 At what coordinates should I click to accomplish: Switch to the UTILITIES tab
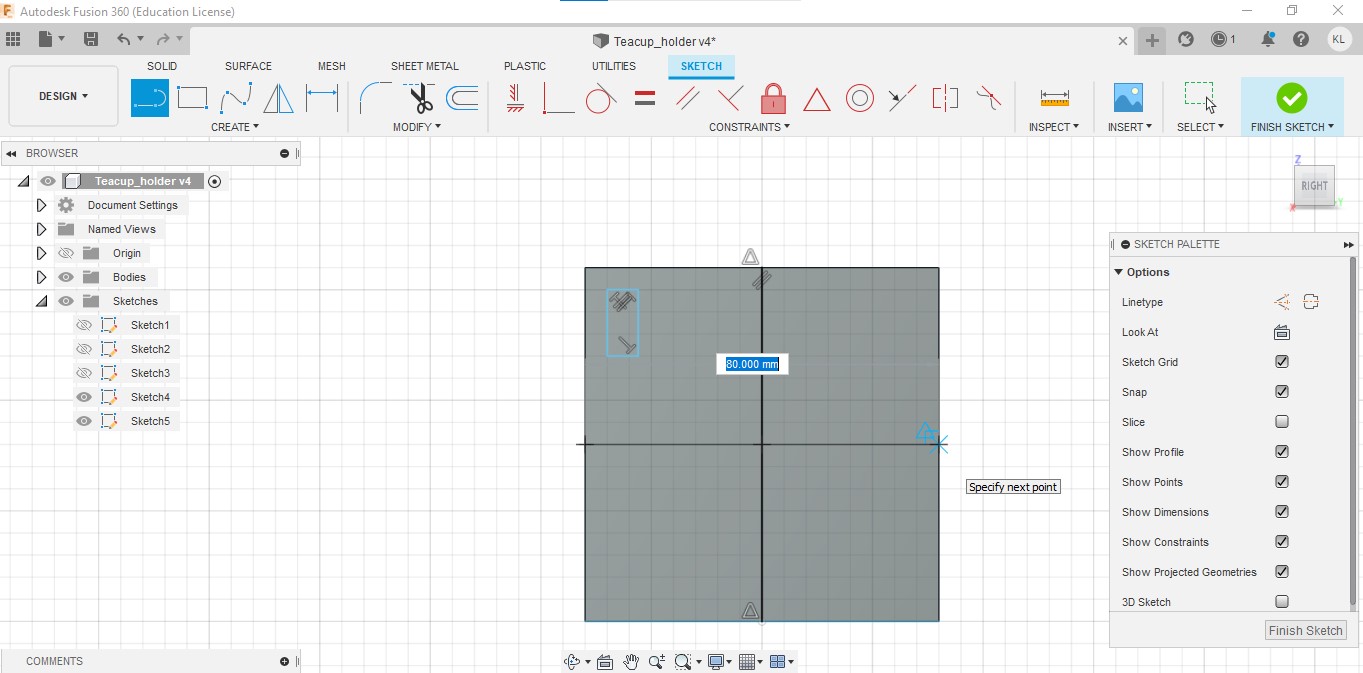pyautogui.click(x=614, y=66)
